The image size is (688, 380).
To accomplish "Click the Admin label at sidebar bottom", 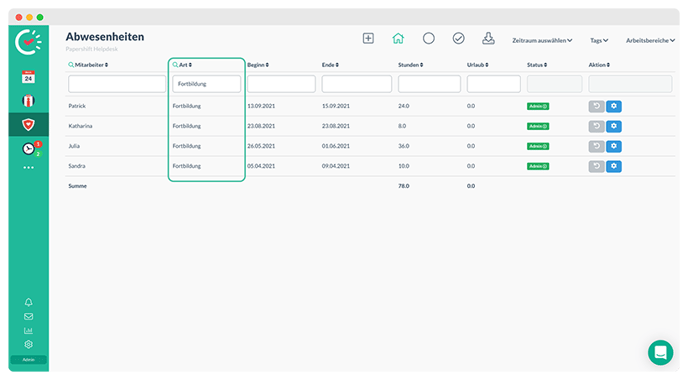I will point(29,359).
